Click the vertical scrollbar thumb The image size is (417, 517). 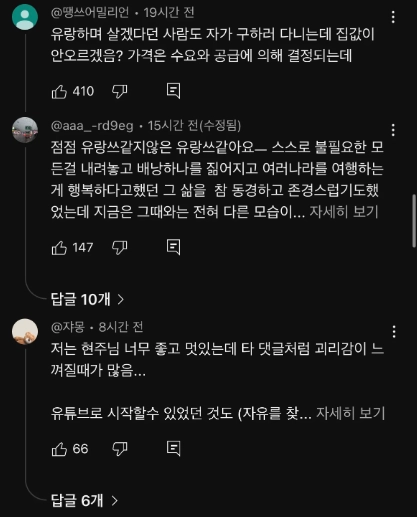tap(414, 221)
